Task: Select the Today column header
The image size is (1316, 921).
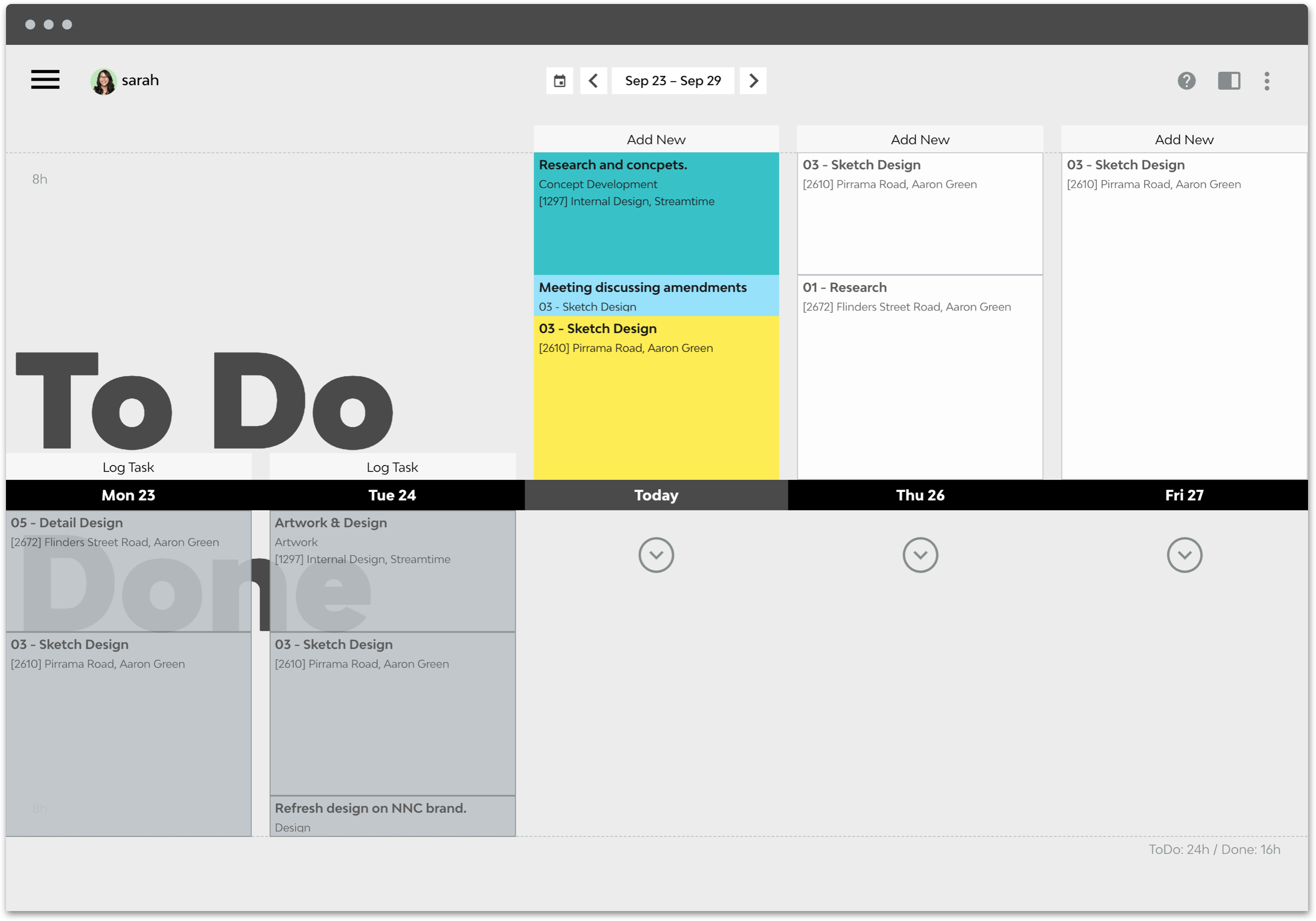Action: [x=656, y=495]
